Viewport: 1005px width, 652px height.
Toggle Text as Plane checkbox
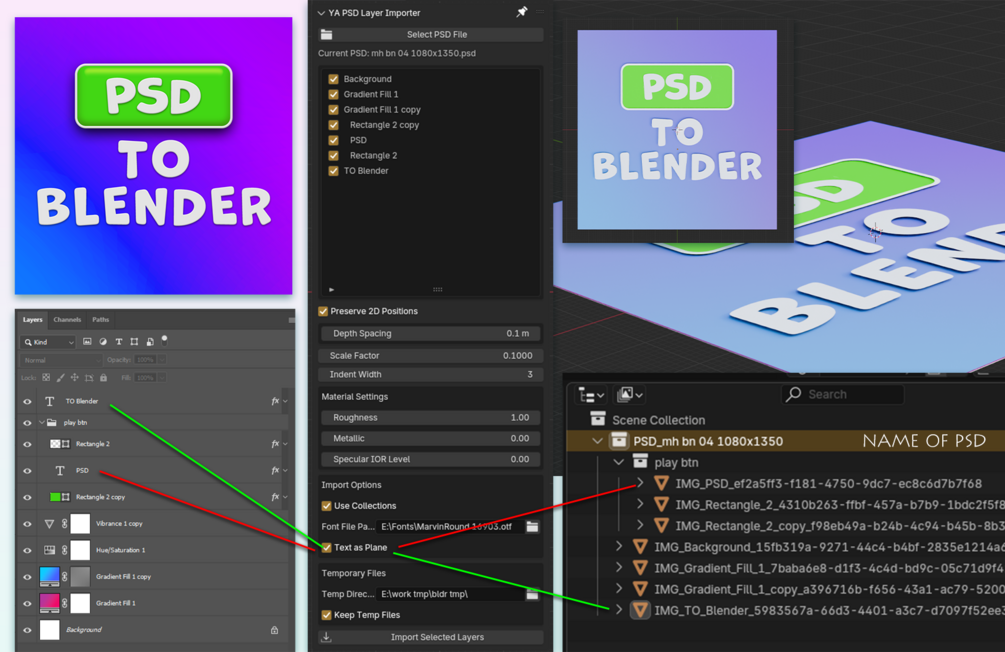tap(326, 548)
